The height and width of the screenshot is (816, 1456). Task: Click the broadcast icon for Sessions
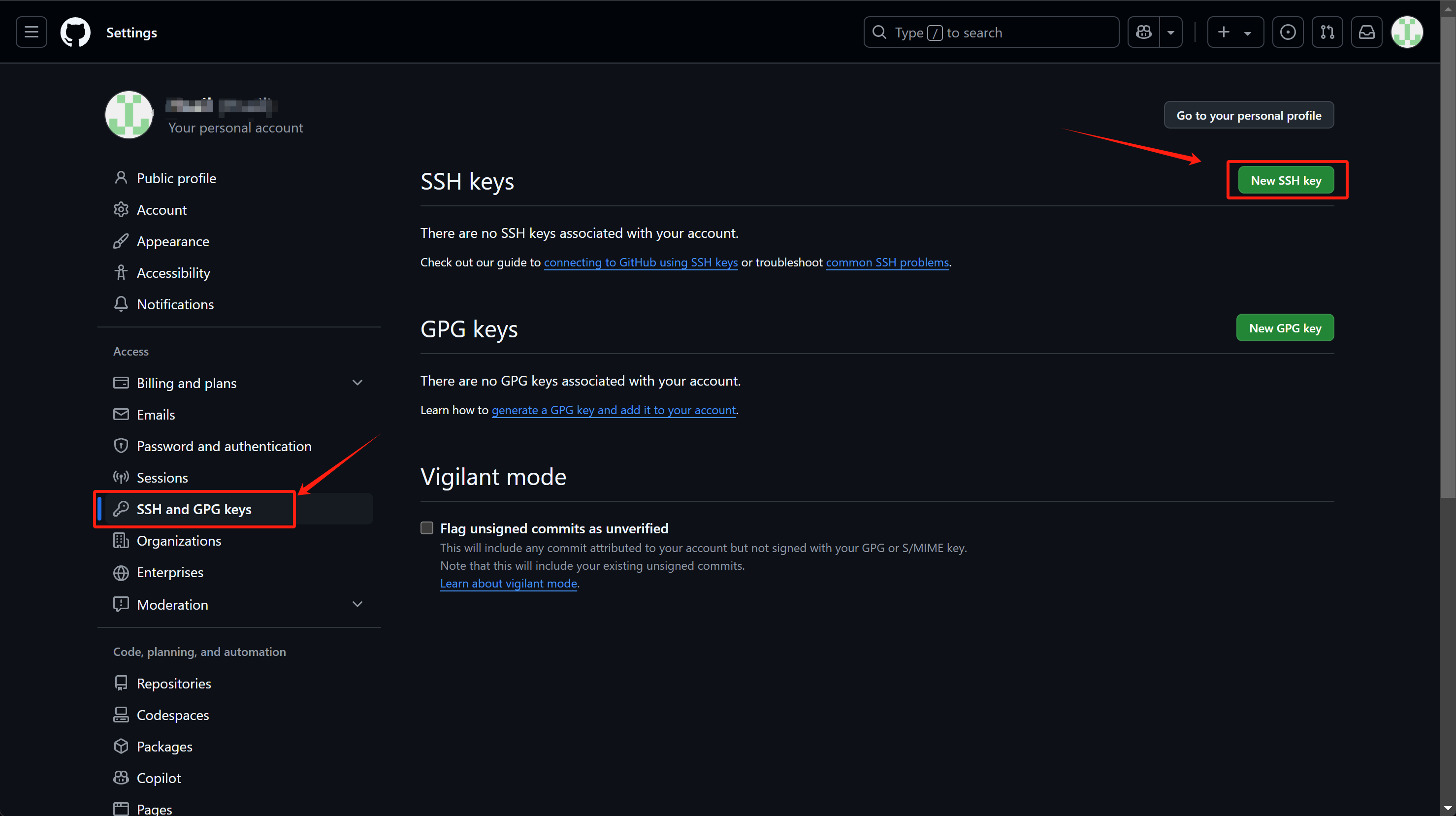(121, 478)
